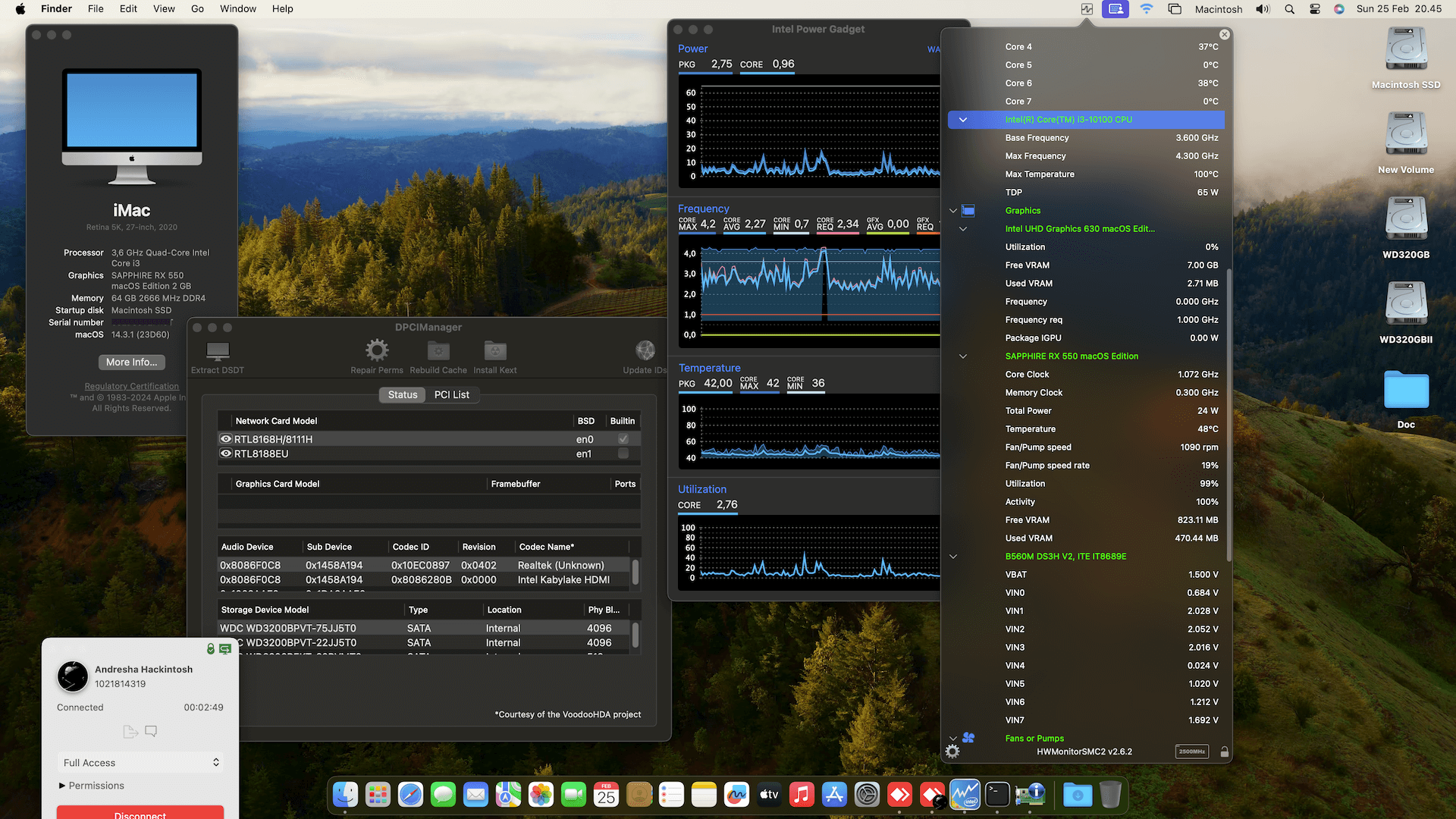1456x819 pixels.
Task: Open the Full Access dropdown
Action: point(140,762)
